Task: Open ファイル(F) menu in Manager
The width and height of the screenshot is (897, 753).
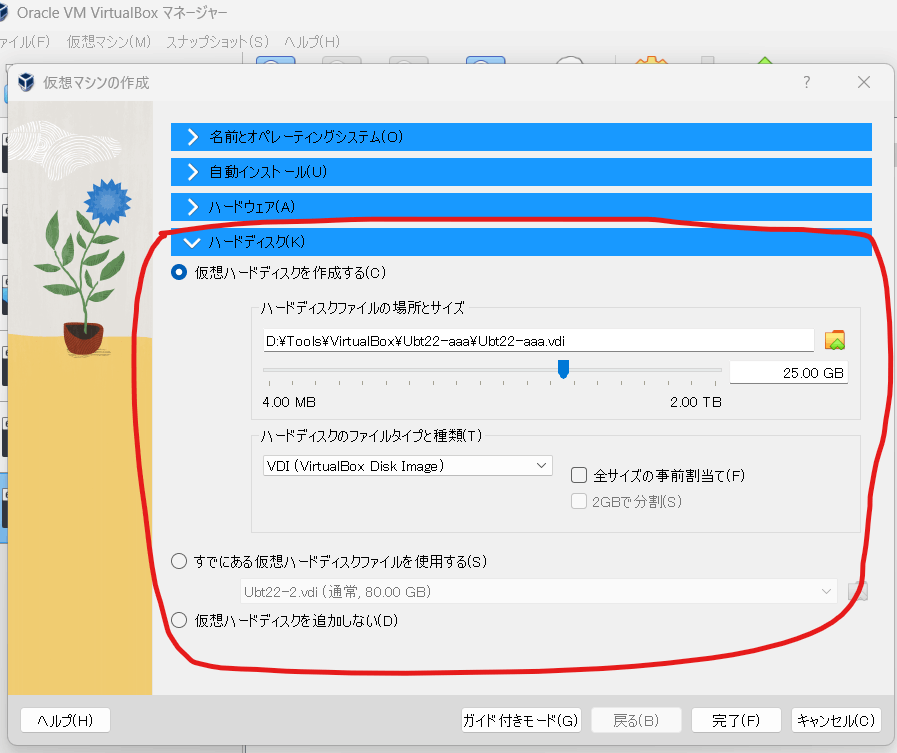Action: coord(25,42)
